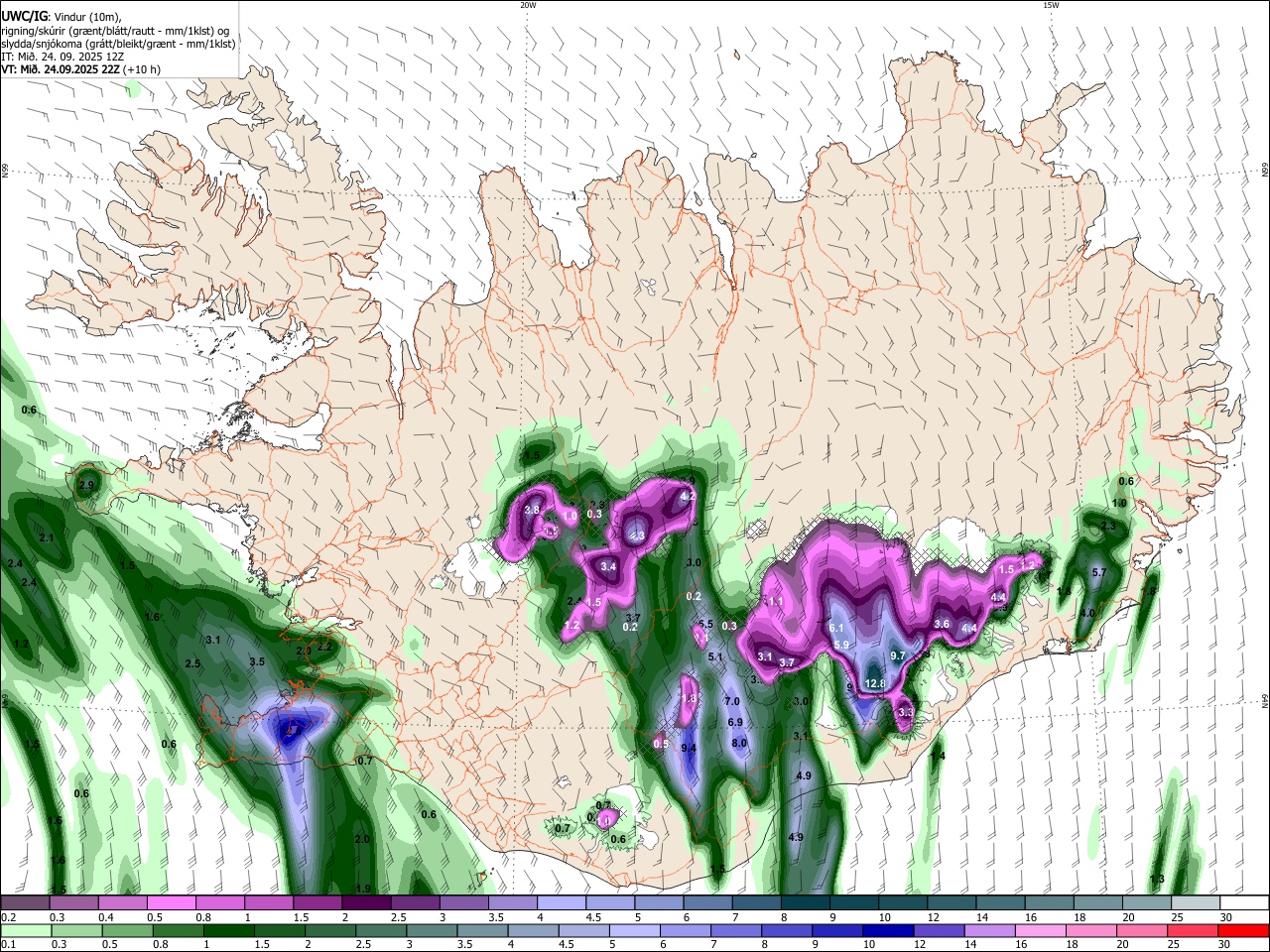Click the red swatch ending the rain legend
Image resolution: width=1270 pixels, height=952 pixels.
tap(1243, 930)
